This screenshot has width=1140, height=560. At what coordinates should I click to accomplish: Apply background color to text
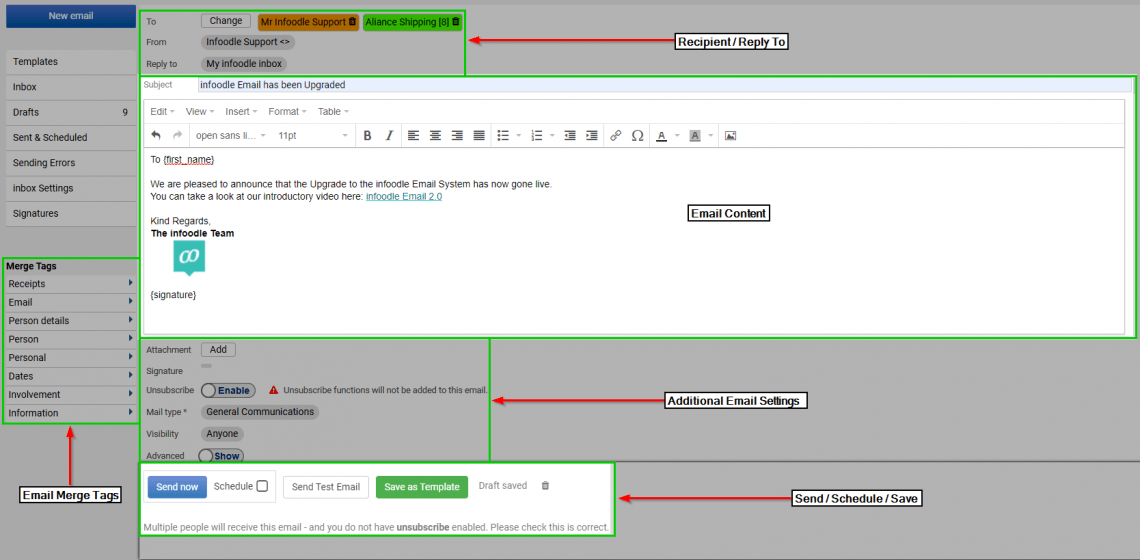(695, 135)
